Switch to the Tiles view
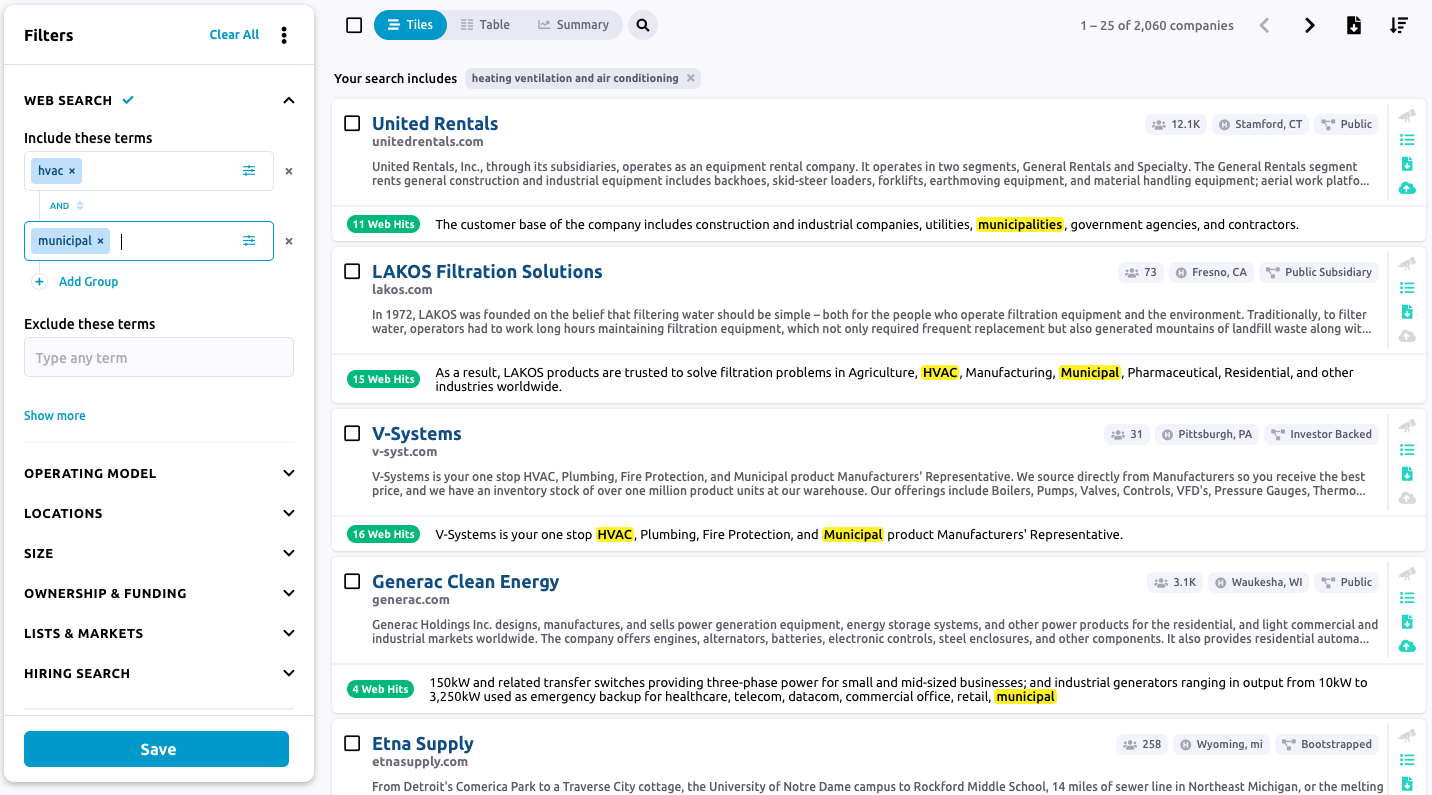1432x795 pixels. 410,25
